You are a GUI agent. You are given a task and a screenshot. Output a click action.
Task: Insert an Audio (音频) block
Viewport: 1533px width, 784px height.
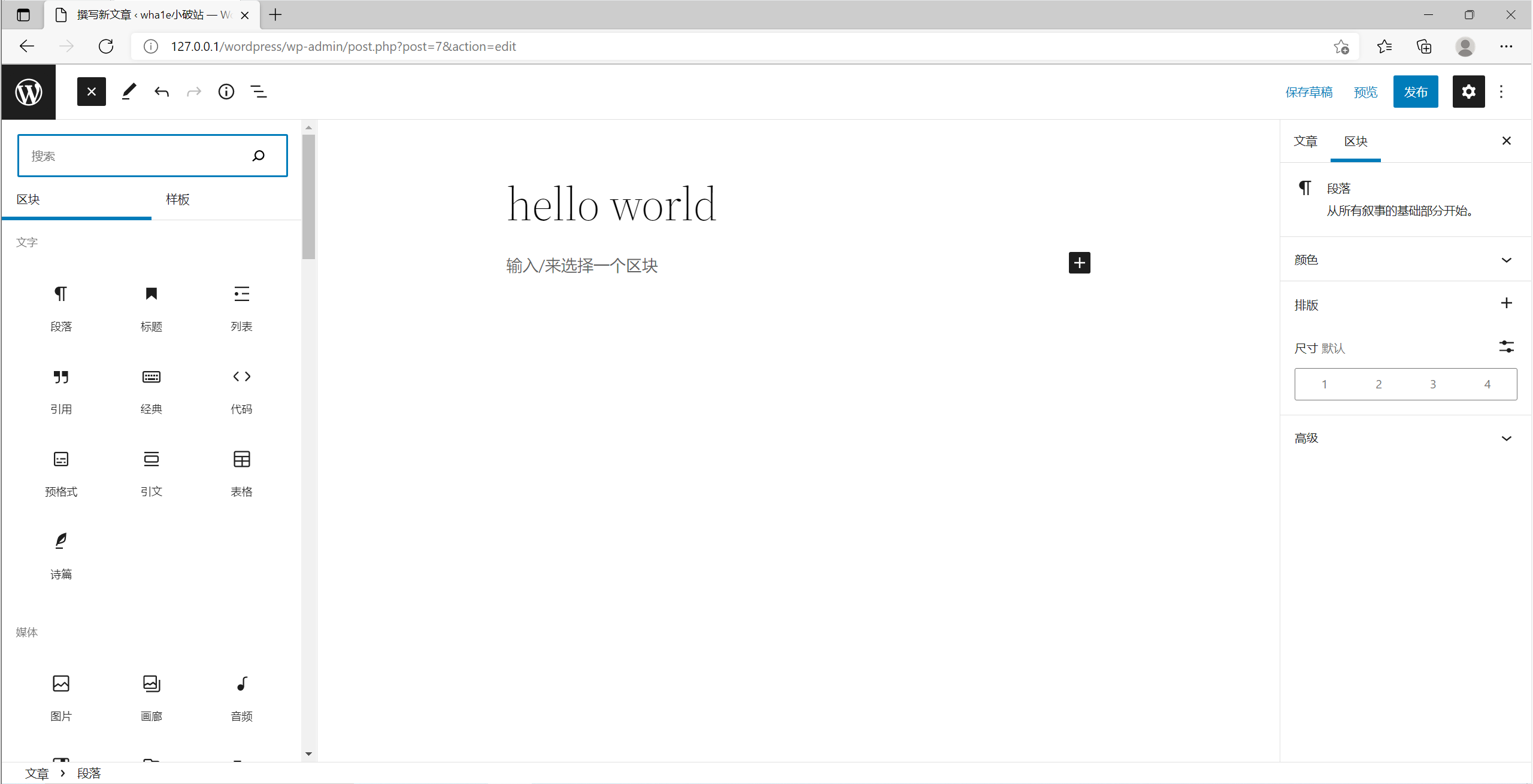pos(241,697)
